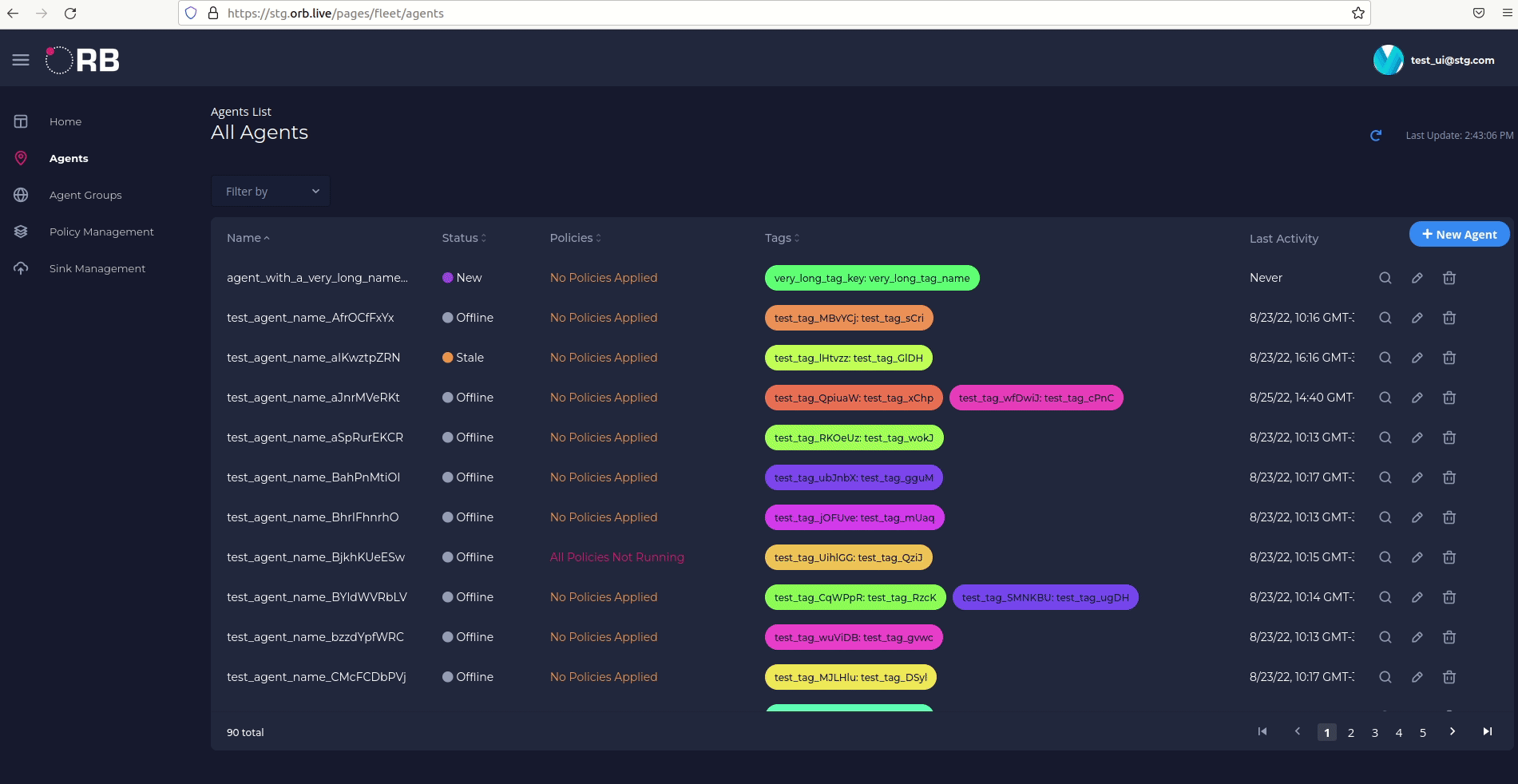This screenshot has width=1518, height=784.
Task: Go to page 3 of agents
Action: coord(1375,732)
